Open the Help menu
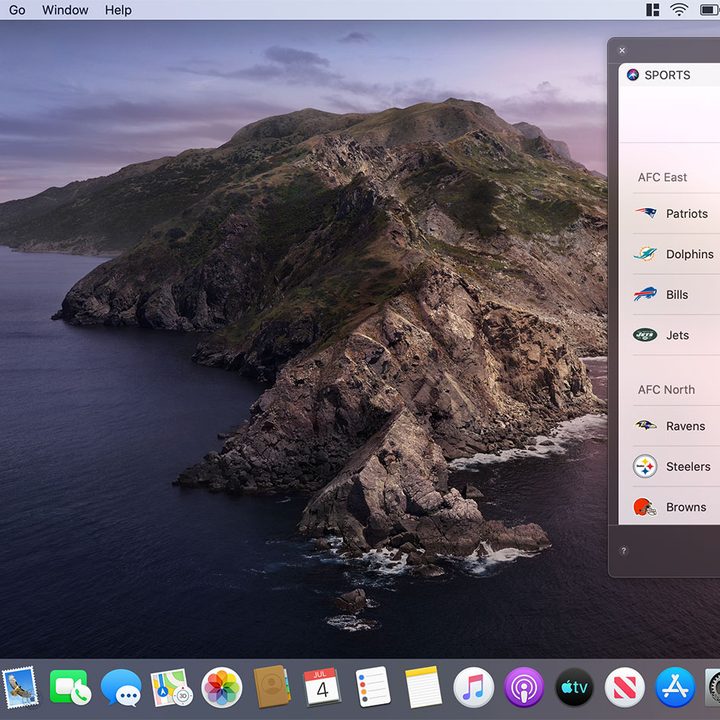 [118, 10]
